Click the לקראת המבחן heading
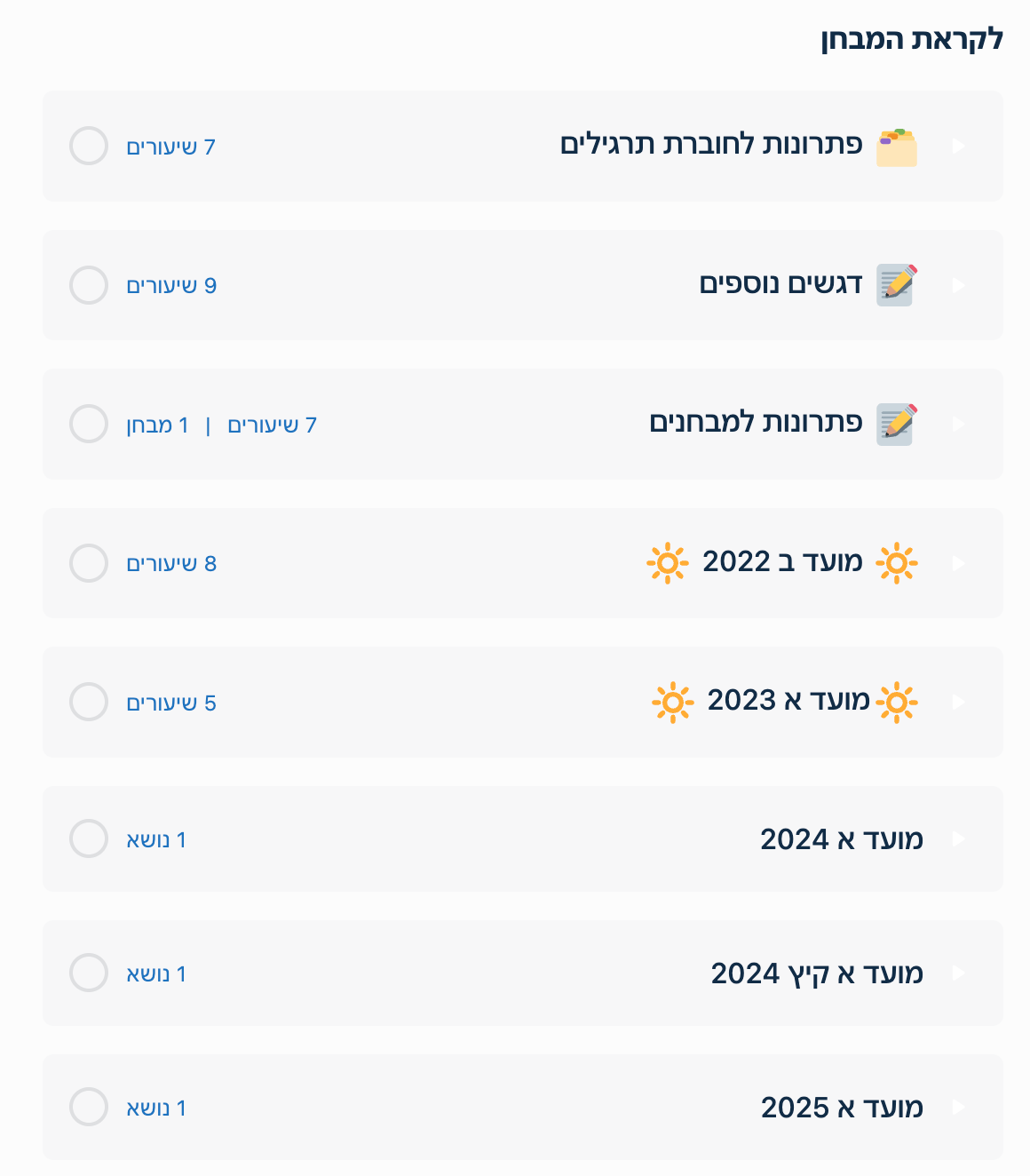Viewport: 1030px width, 1176px height. [911, 40]
